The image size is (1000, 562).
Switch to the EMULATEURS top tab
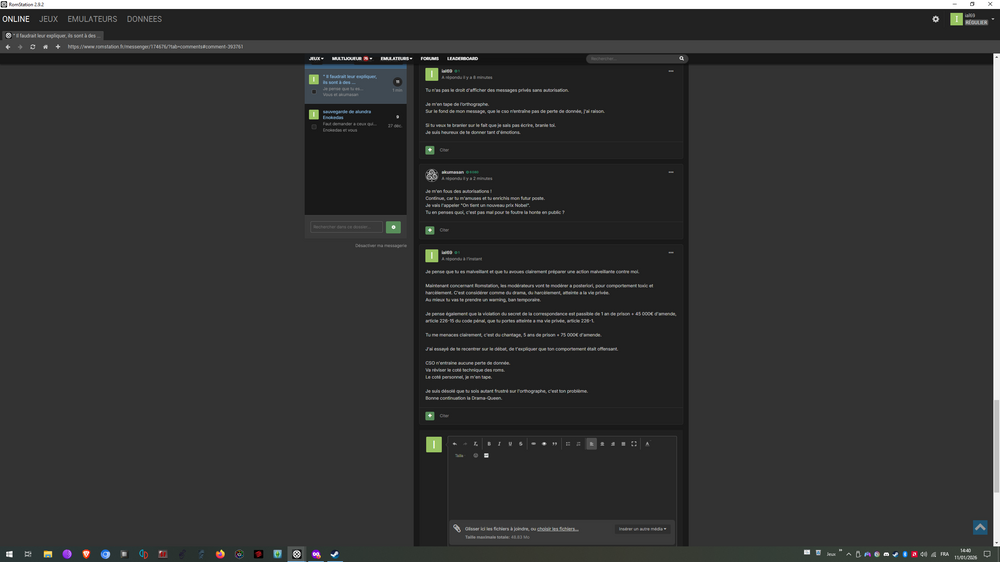92,19
